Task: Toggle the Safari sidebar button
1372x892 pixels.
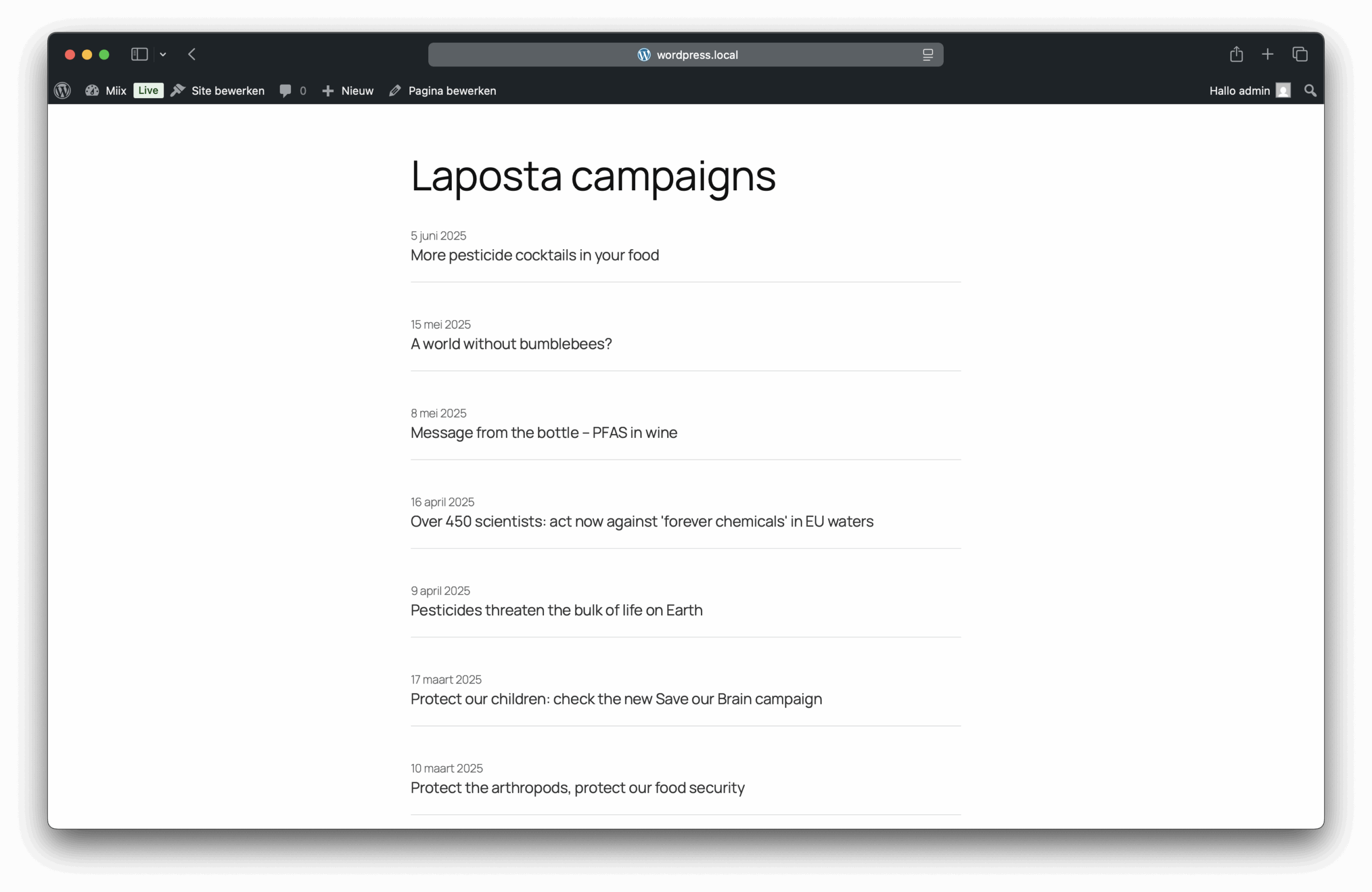Action: 139,54
